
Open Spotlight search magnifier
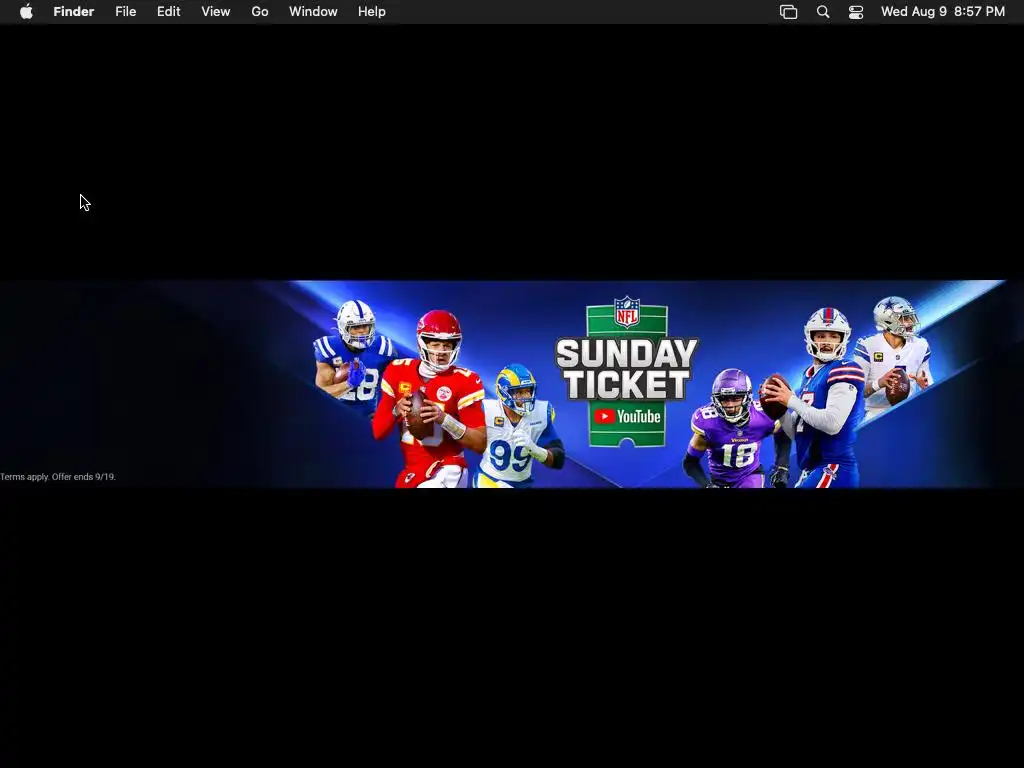pyautogui.click(x=823, y=12)
